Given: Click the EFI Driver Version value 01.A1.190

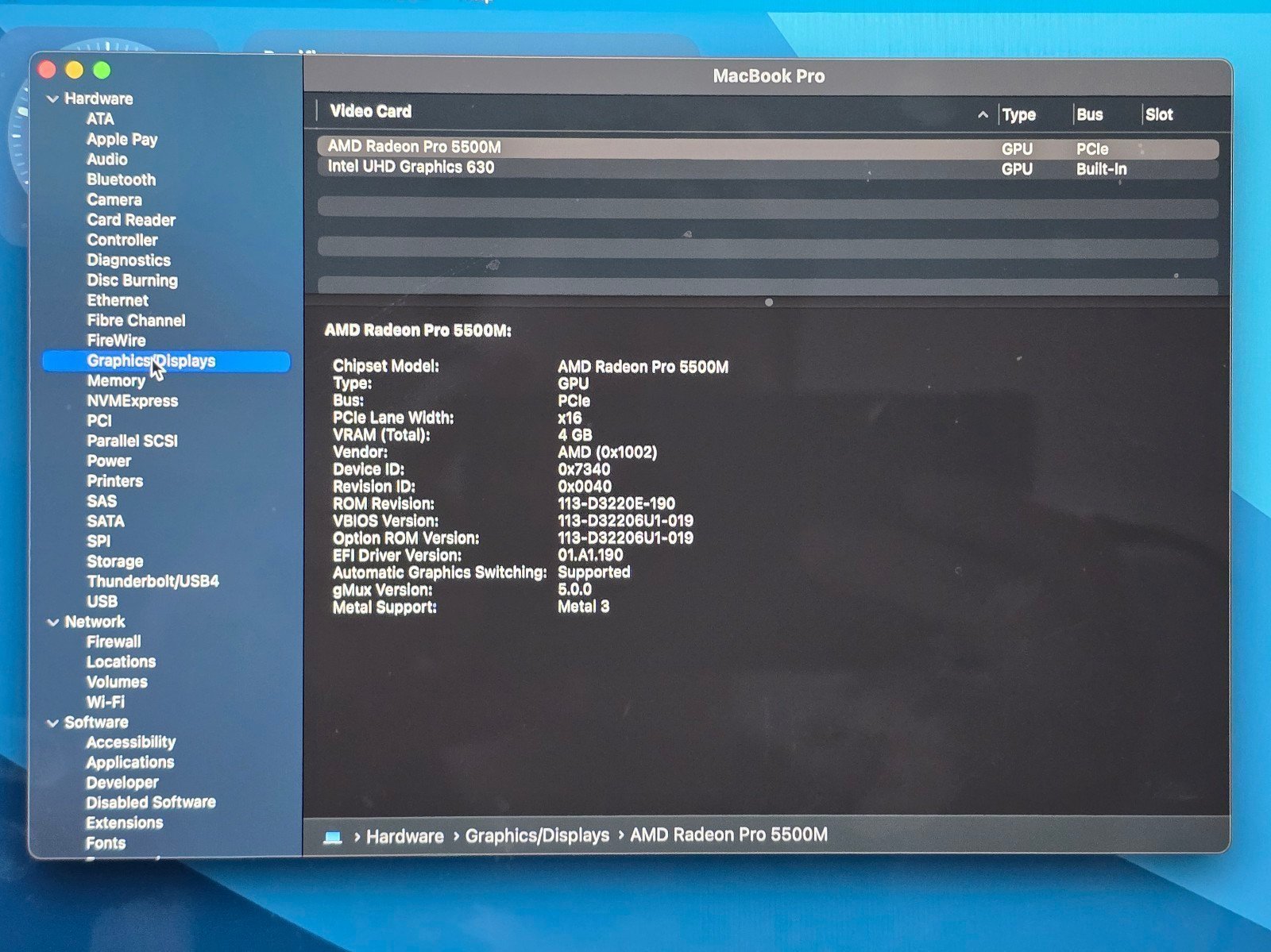Looking at the screenshot, I should tap(590, 556).
